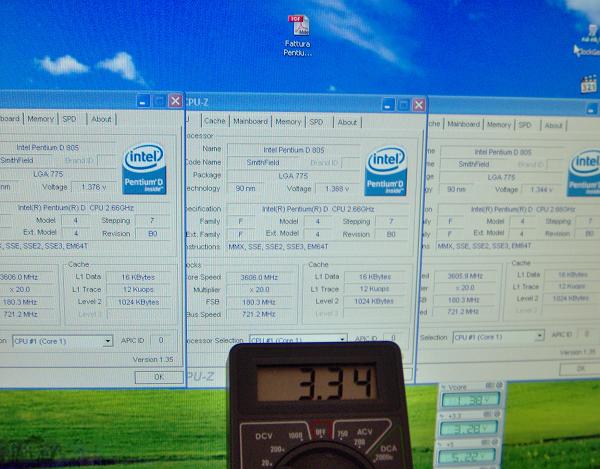Go to About tab in middle CPU-Z window

[x=347, y=122]
